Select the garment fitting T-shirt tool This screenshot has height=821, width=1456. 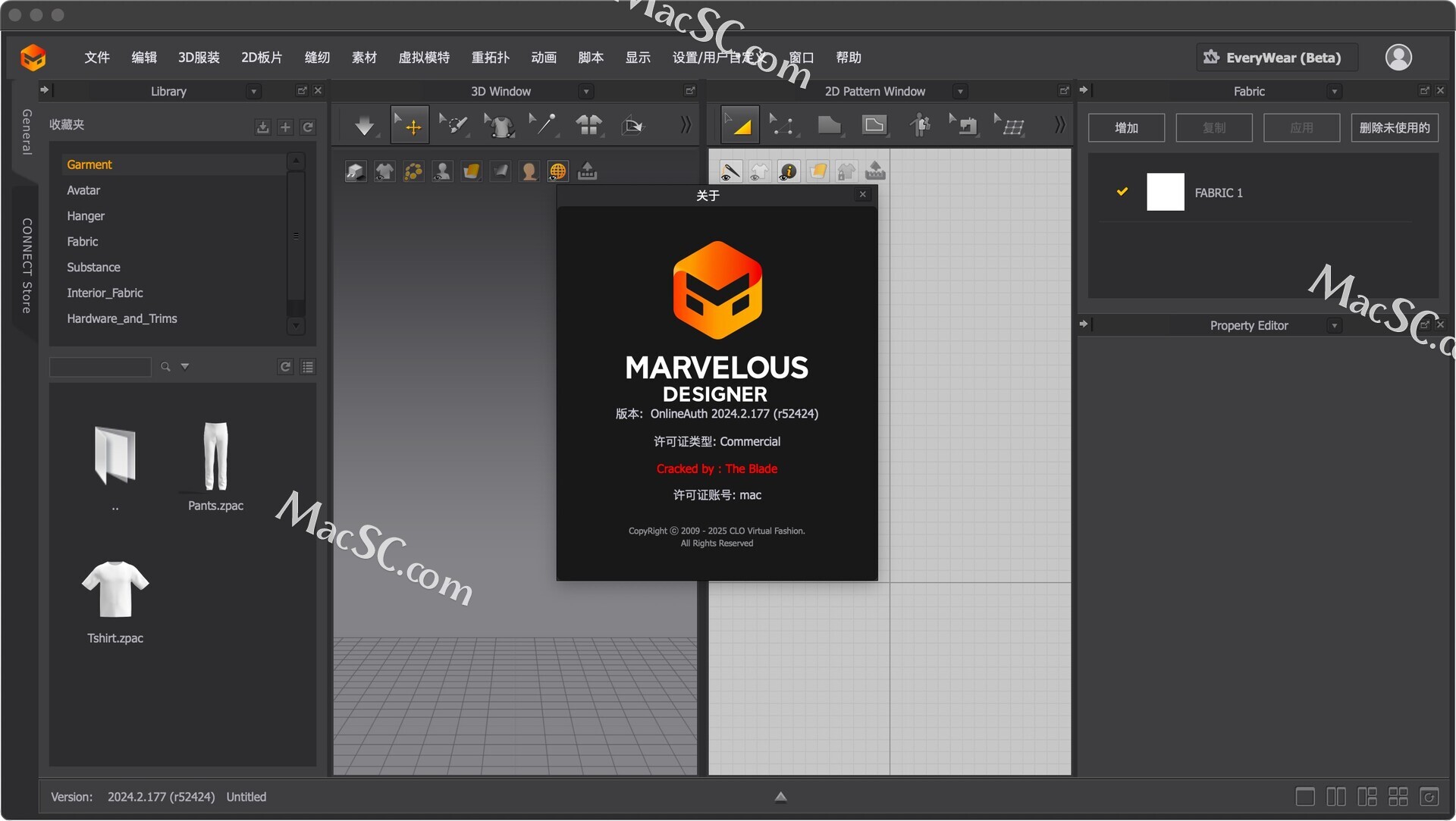[x=499, y=125]
